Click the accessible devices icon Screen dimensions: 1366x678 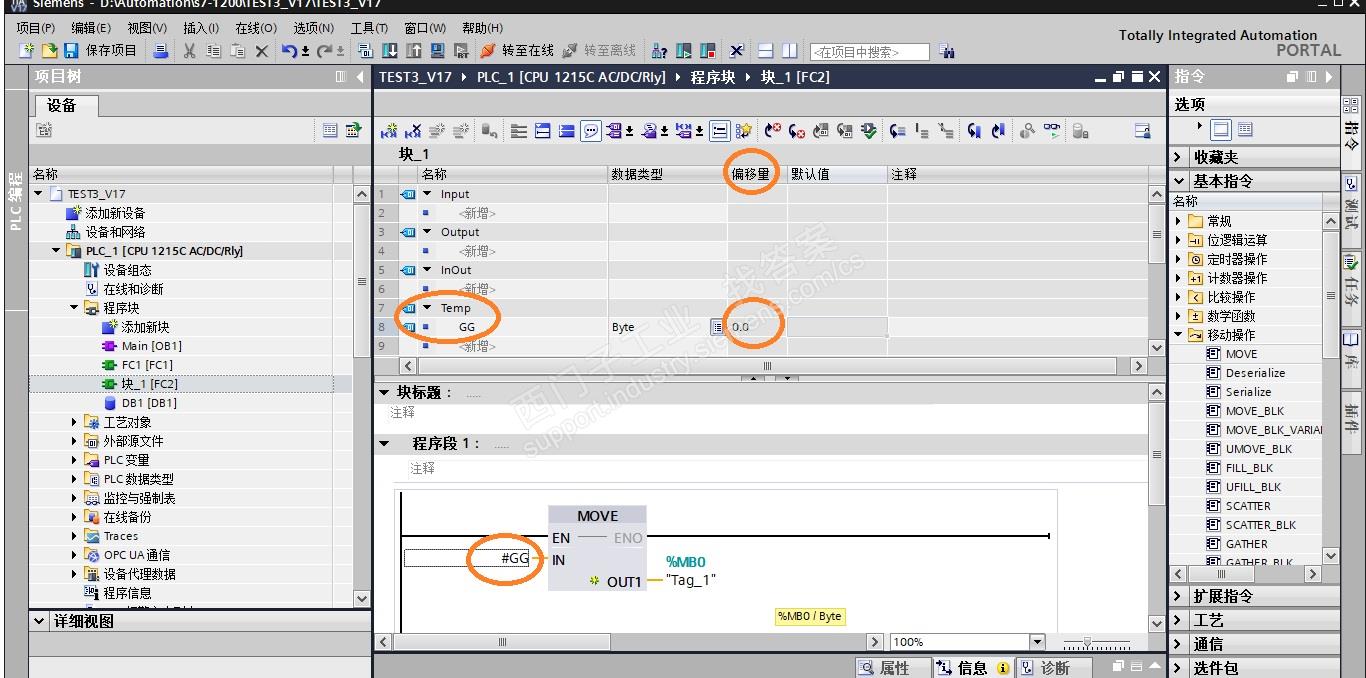[659, 51]
